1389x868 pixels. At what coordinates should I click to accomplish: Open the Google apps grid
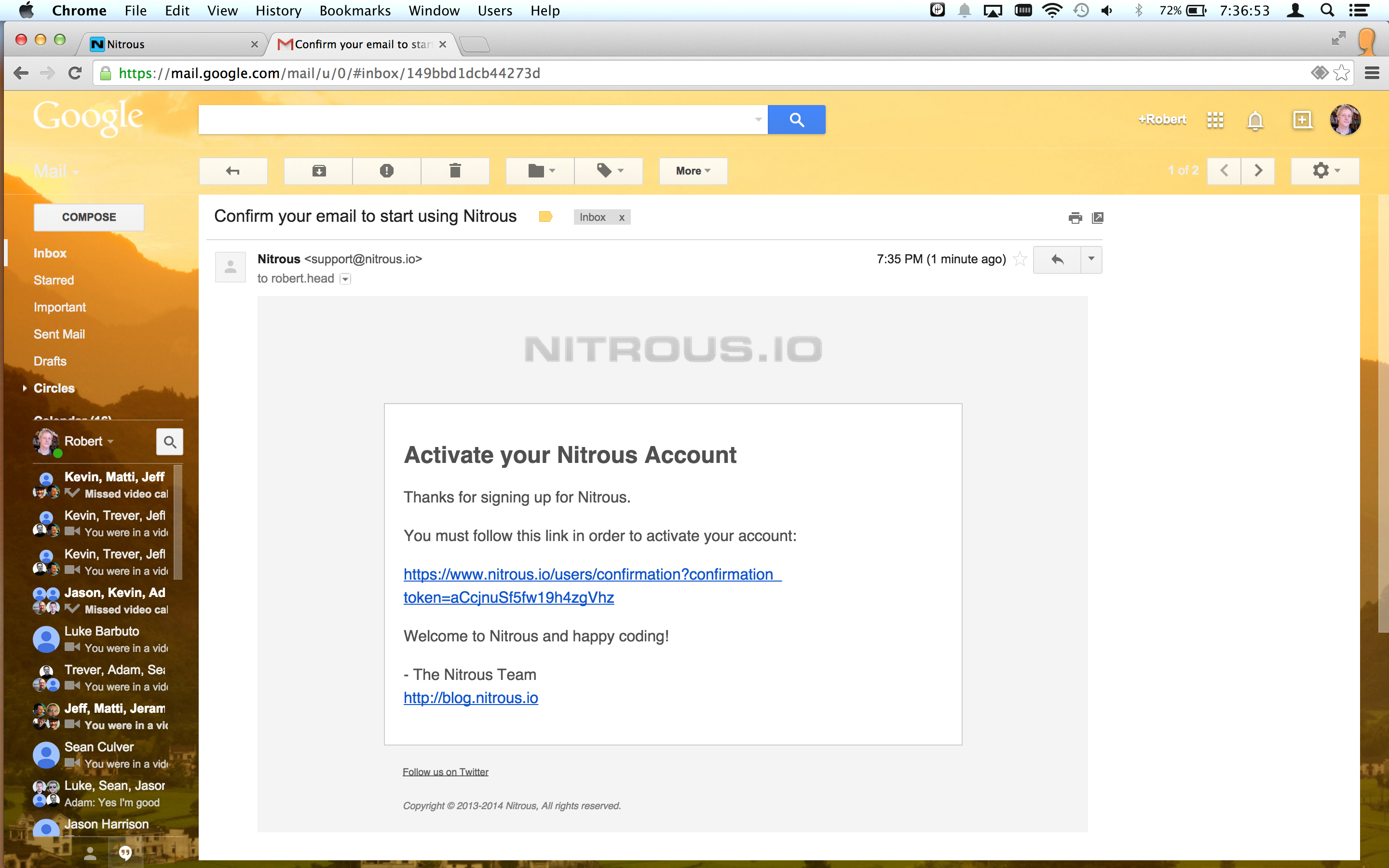pos(1215,120)
